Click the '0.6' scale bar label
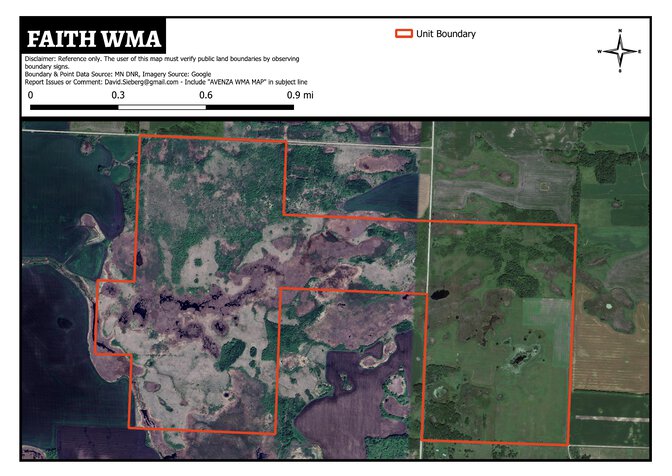Screen dimensions: 672x476 [x=206, y=95]
